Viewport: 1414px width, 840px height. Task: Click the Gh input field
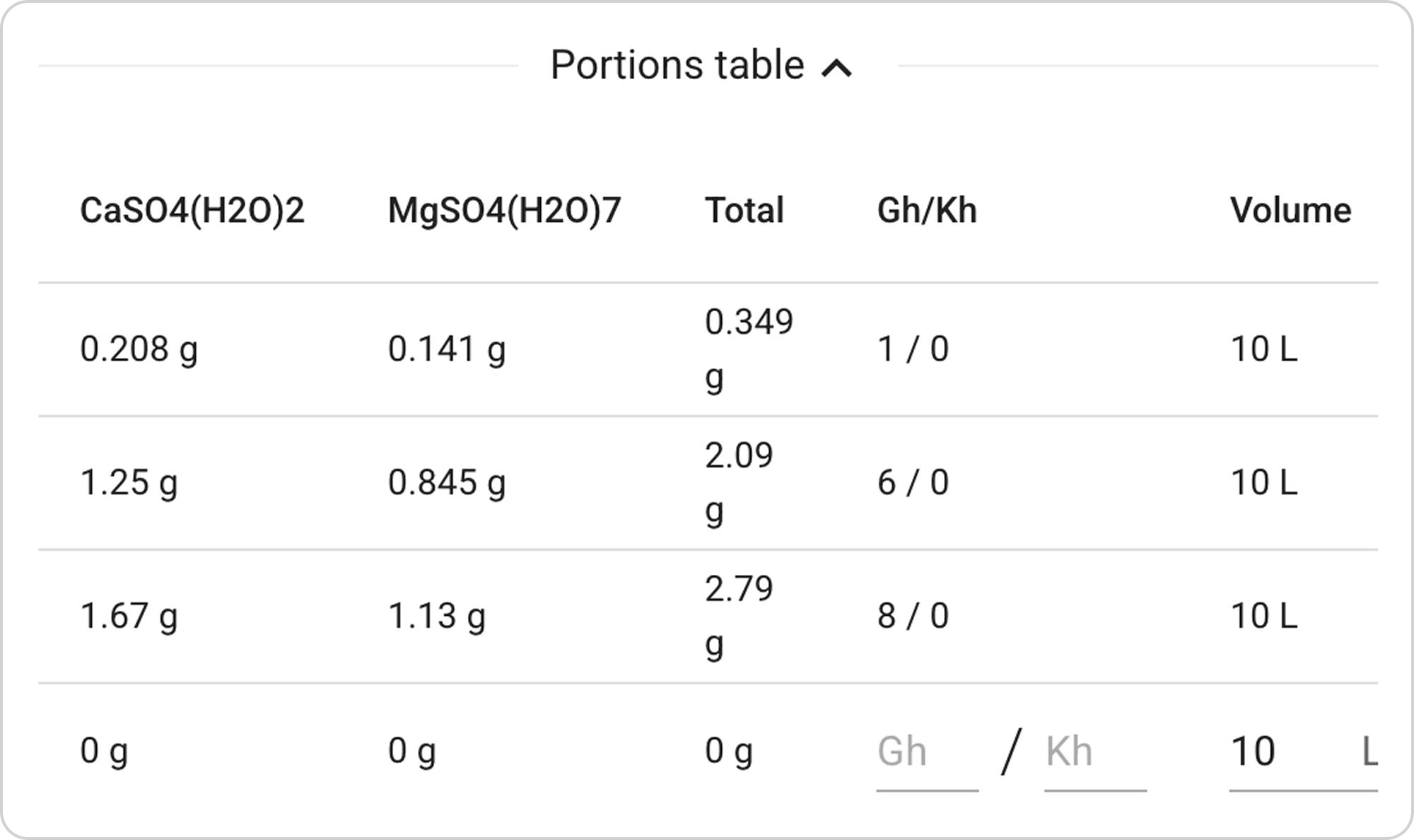tap(926, 751)
